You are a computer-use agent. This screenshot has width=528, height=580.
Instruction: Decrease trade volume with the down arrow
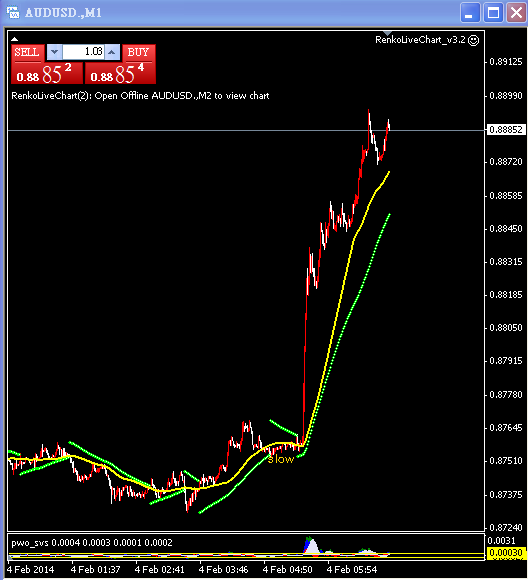pyautogui.click(x=54, y=52)
